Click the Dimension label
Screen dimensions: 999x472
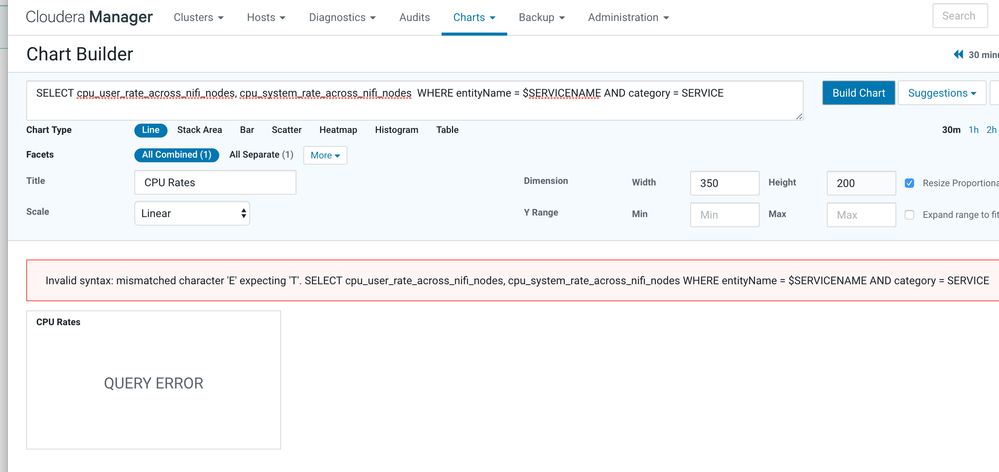click(x=545, y=181)
